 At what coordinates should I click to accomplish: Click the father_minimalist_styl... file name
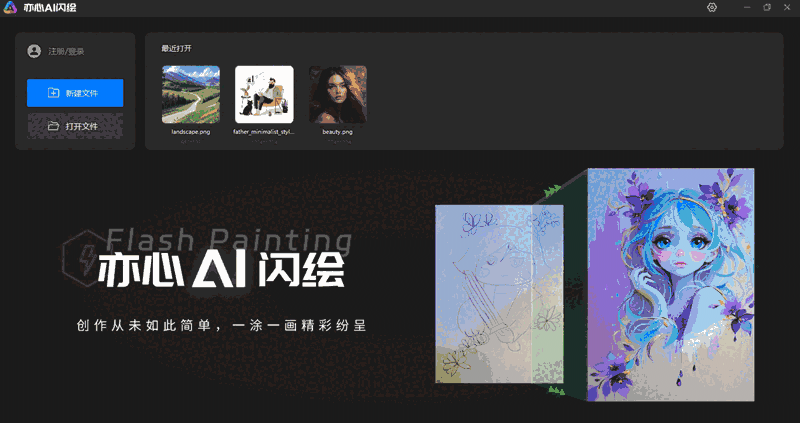264,132
